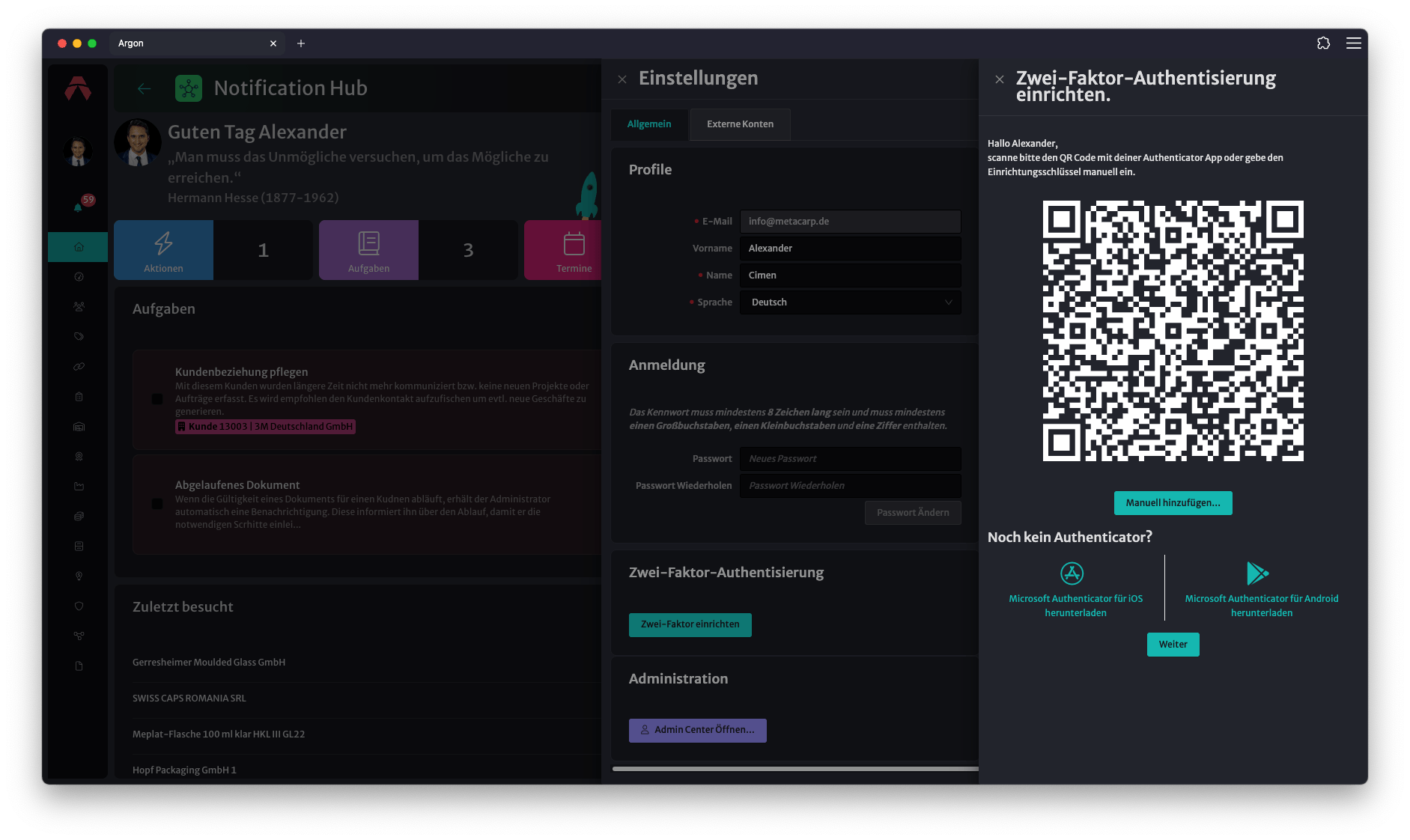Close the Einstellungen panel
The width and height of the screenshot is (1410, 840).
click(622, 79)
